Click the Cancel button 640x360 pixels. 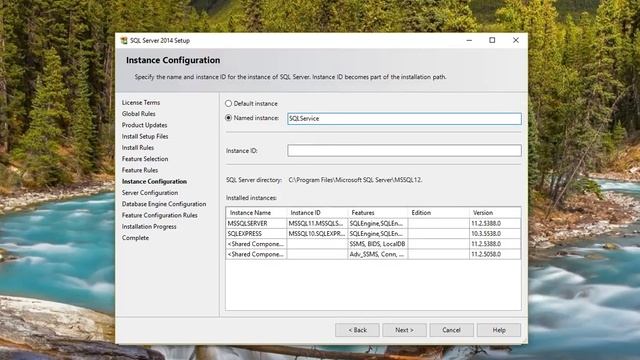pos(451,330)
